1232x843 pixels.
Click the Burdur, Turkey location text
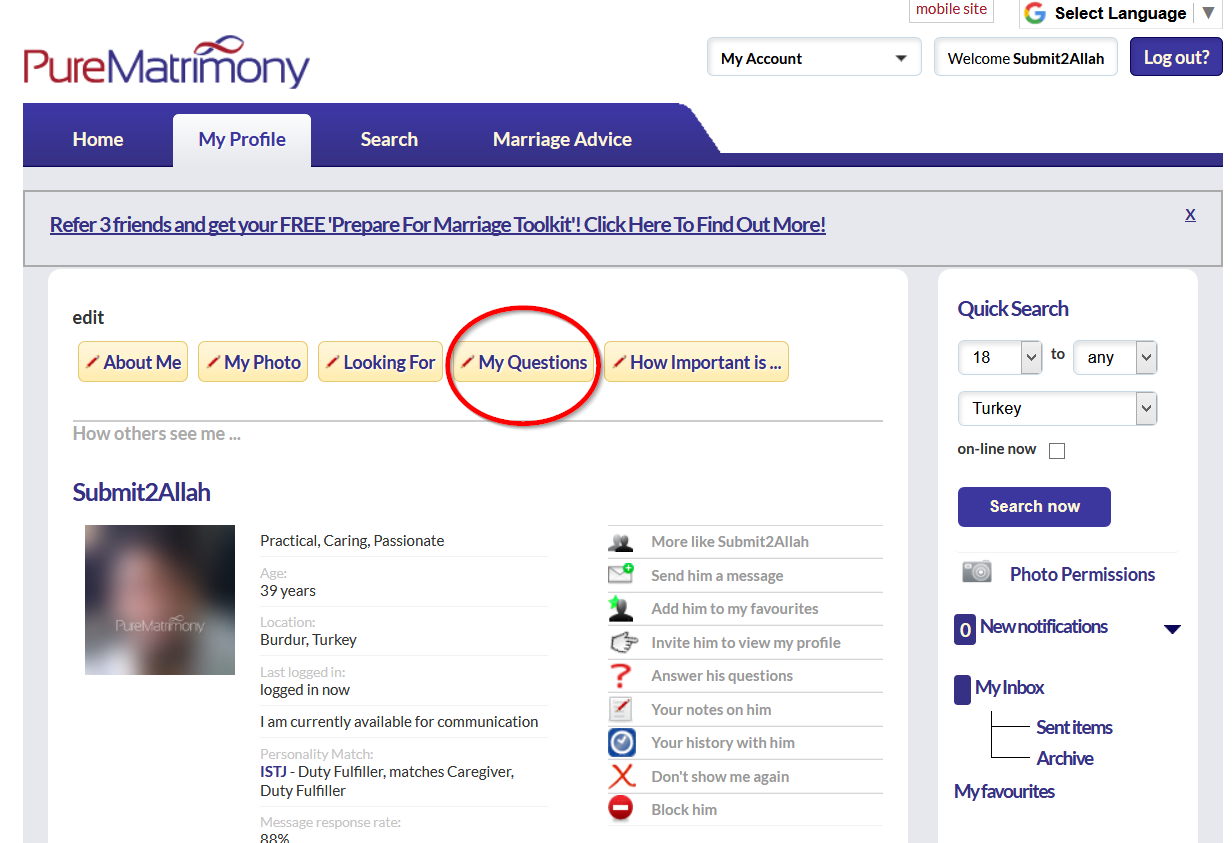[x=308, y=639]
